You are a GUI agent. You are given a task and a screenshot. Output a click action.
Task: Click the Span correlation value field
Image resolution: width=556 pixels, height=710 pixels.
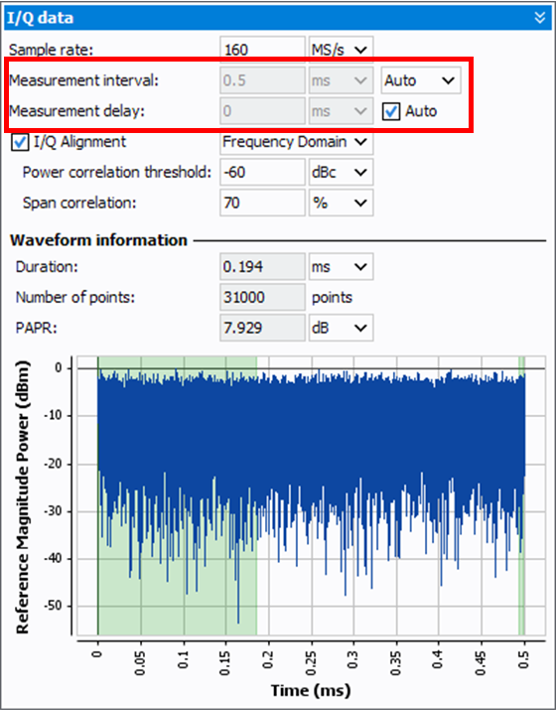click(x=263, y=203)
